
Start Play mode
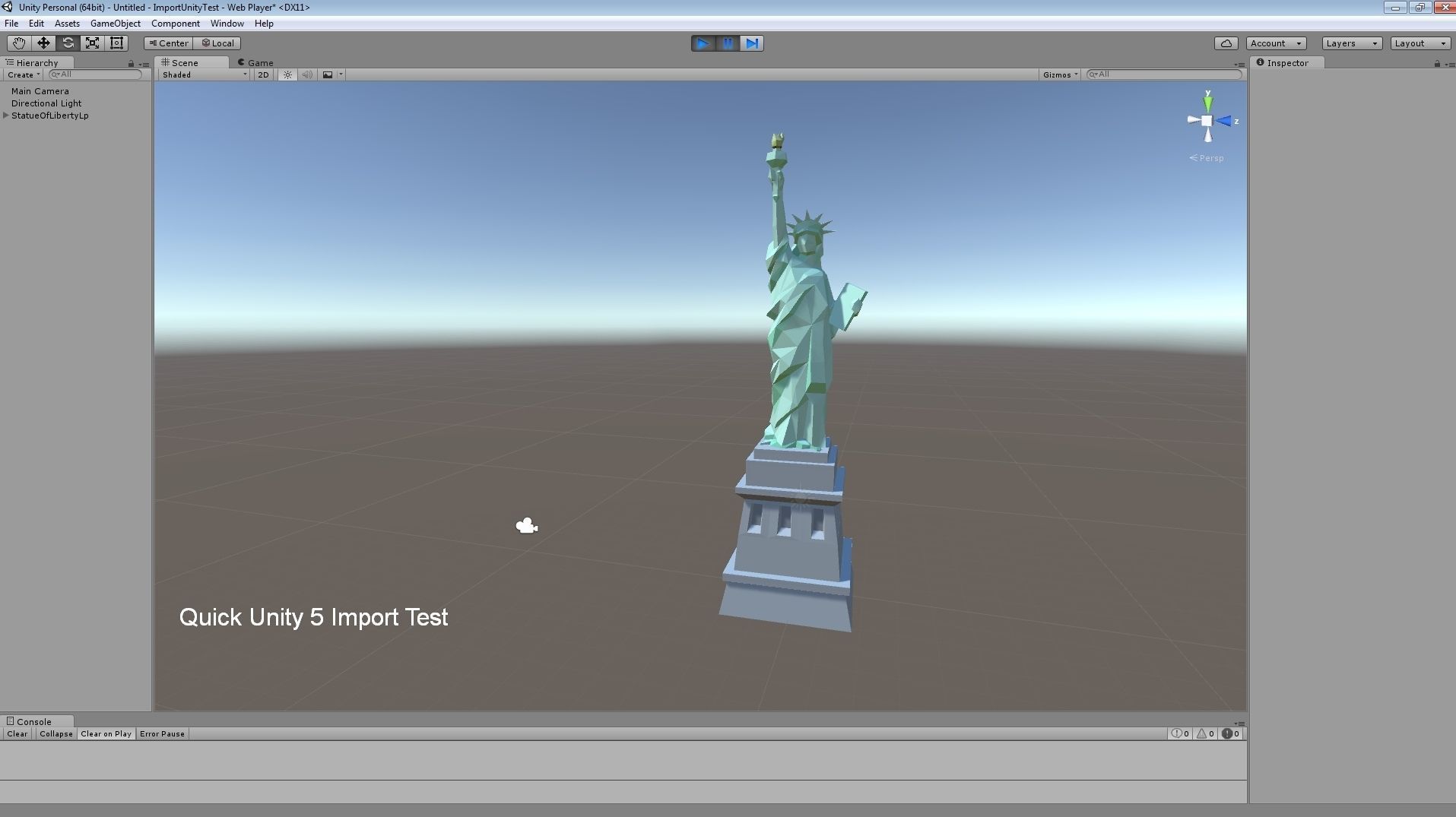pyautogui.click(x=703, y=43)
